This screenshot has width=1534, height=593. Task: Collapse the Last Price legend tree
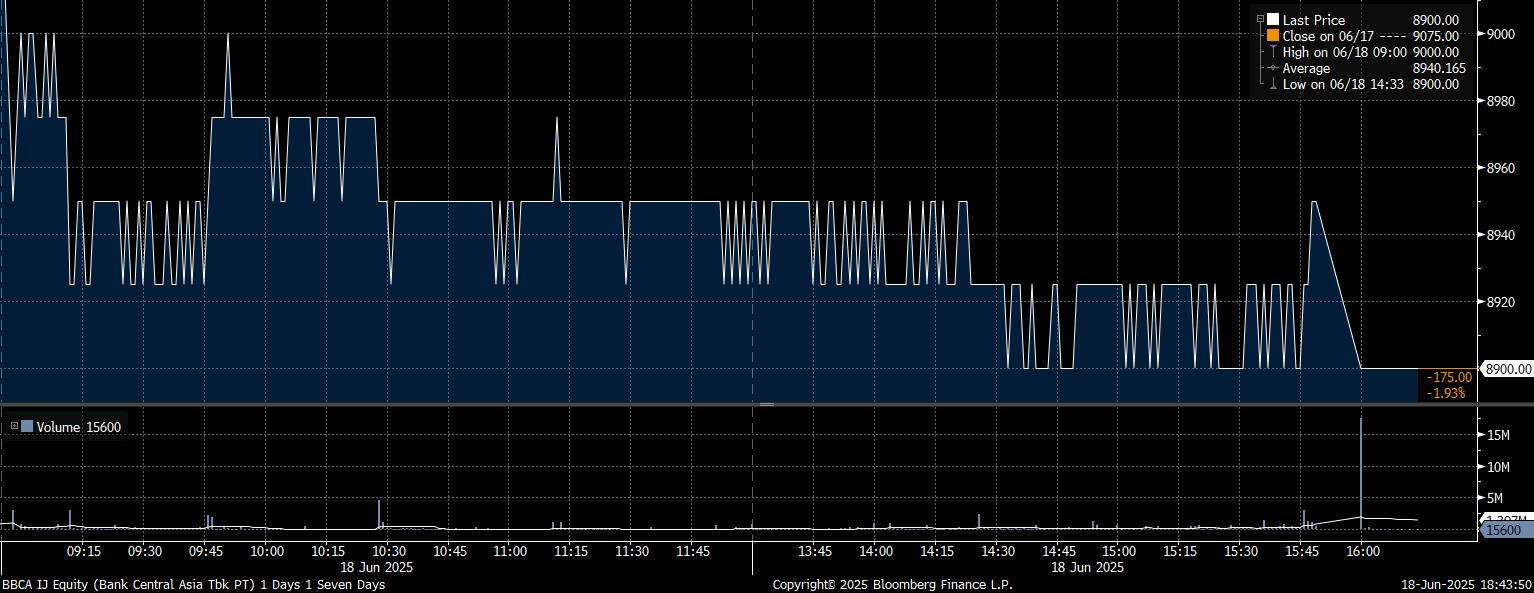[x=1260, y=20]
